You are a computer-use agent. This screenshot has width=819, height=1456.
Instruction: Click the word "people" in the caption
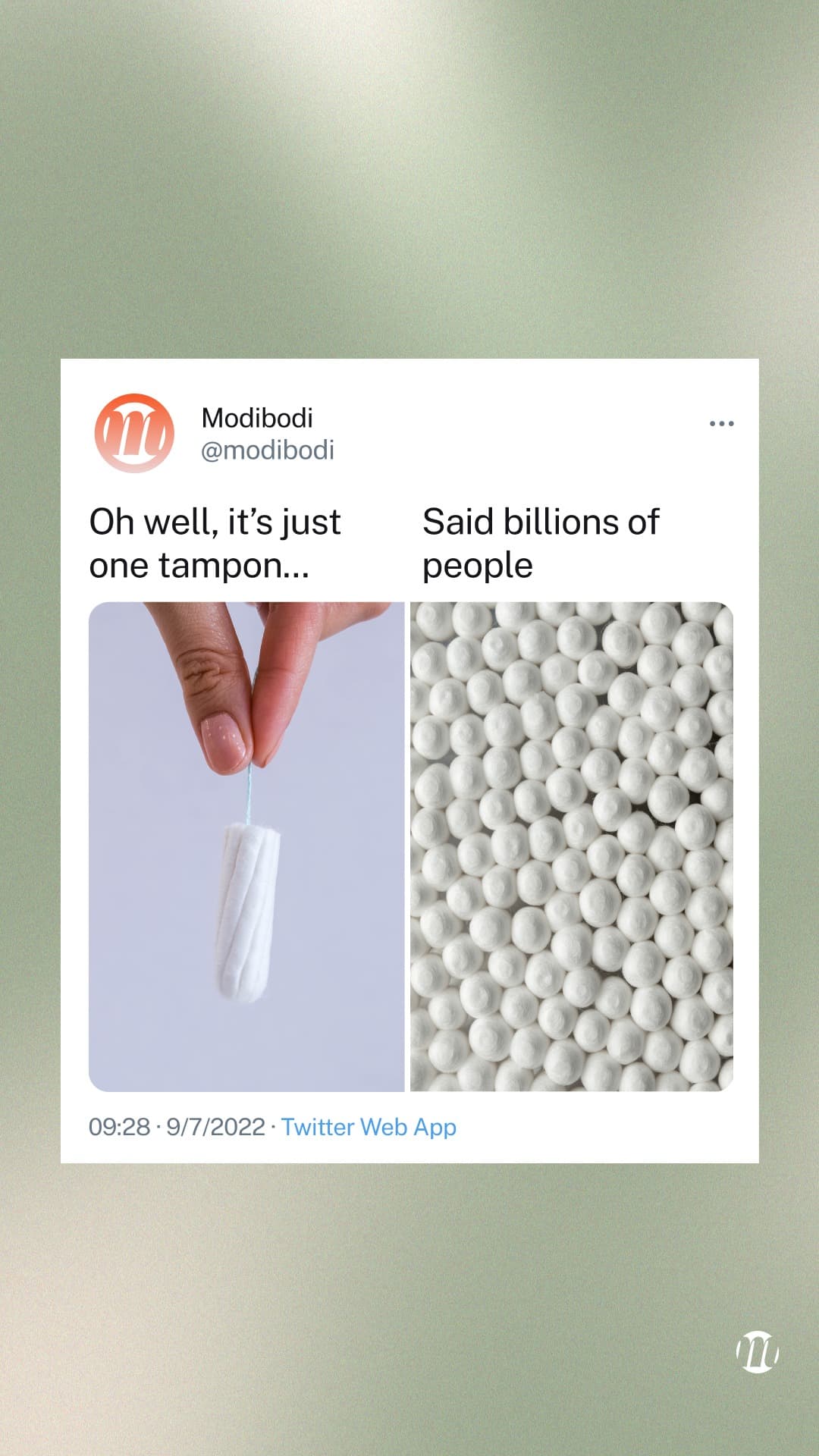click(x=478, y=566)
